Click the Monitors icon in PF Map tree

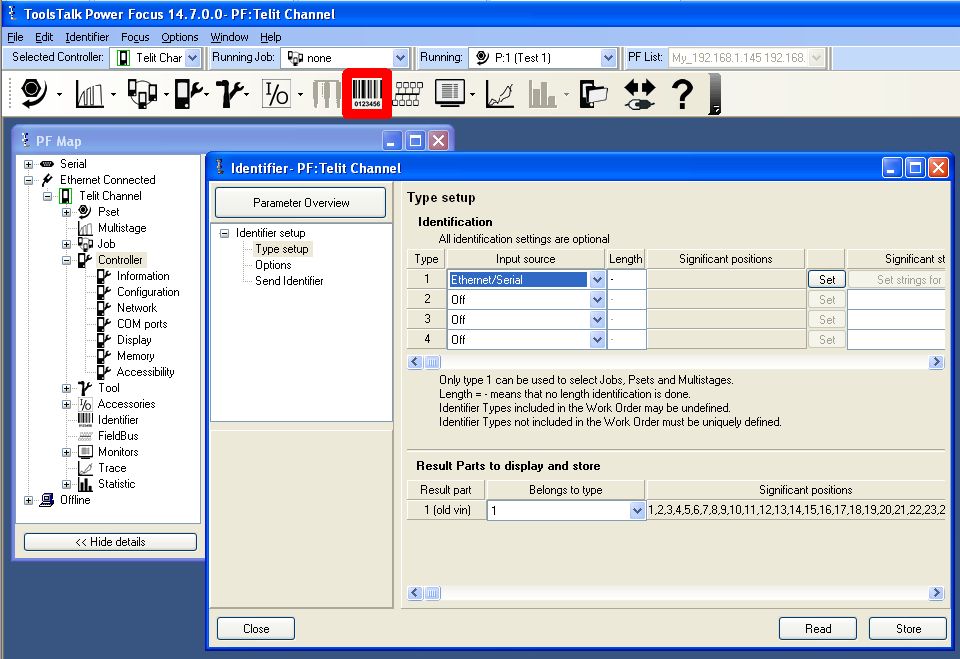click(x=85, y=452)
